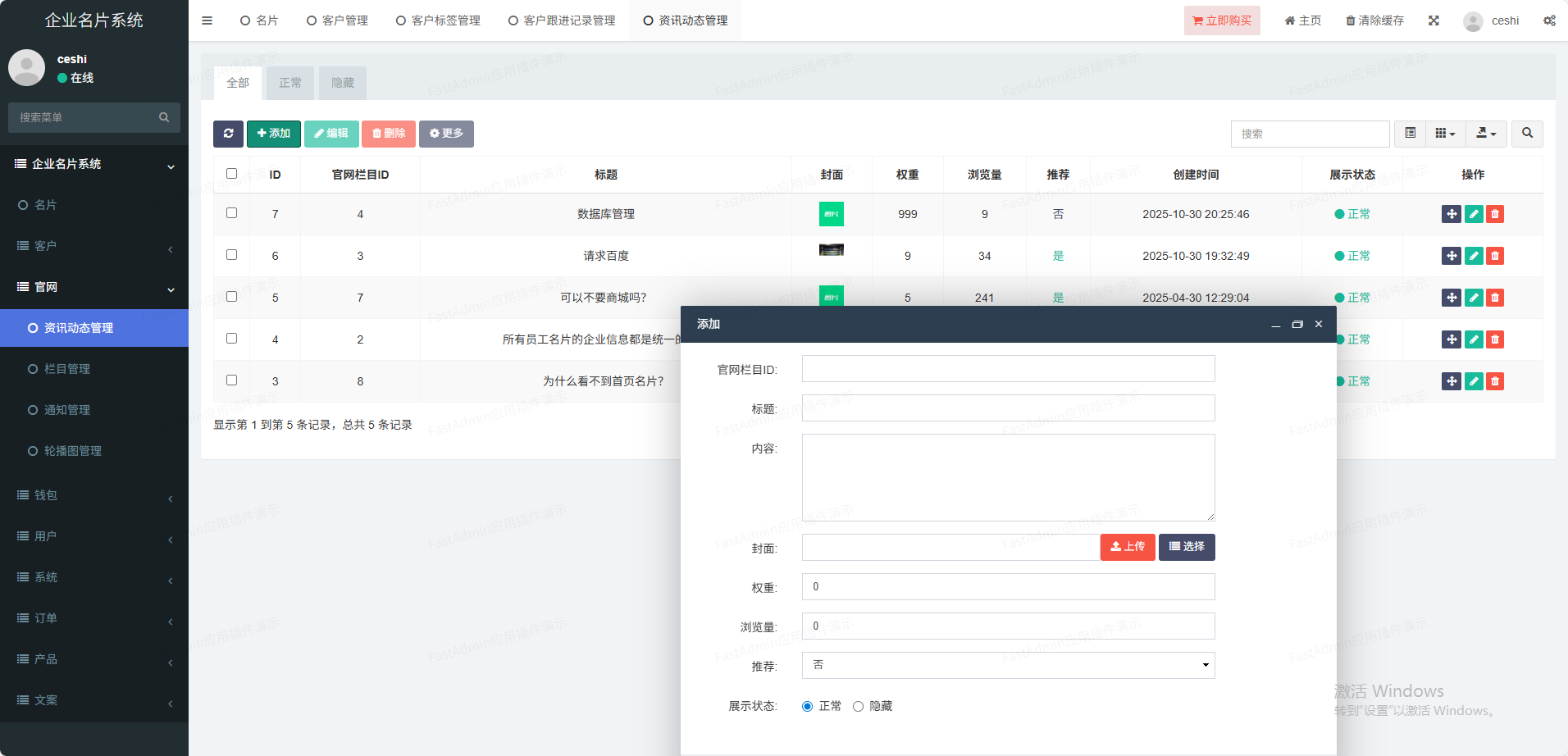Expand the 钱包 sidebar menu
Viewport: 1568px width, 756px height.
click(x=94, y=495)
